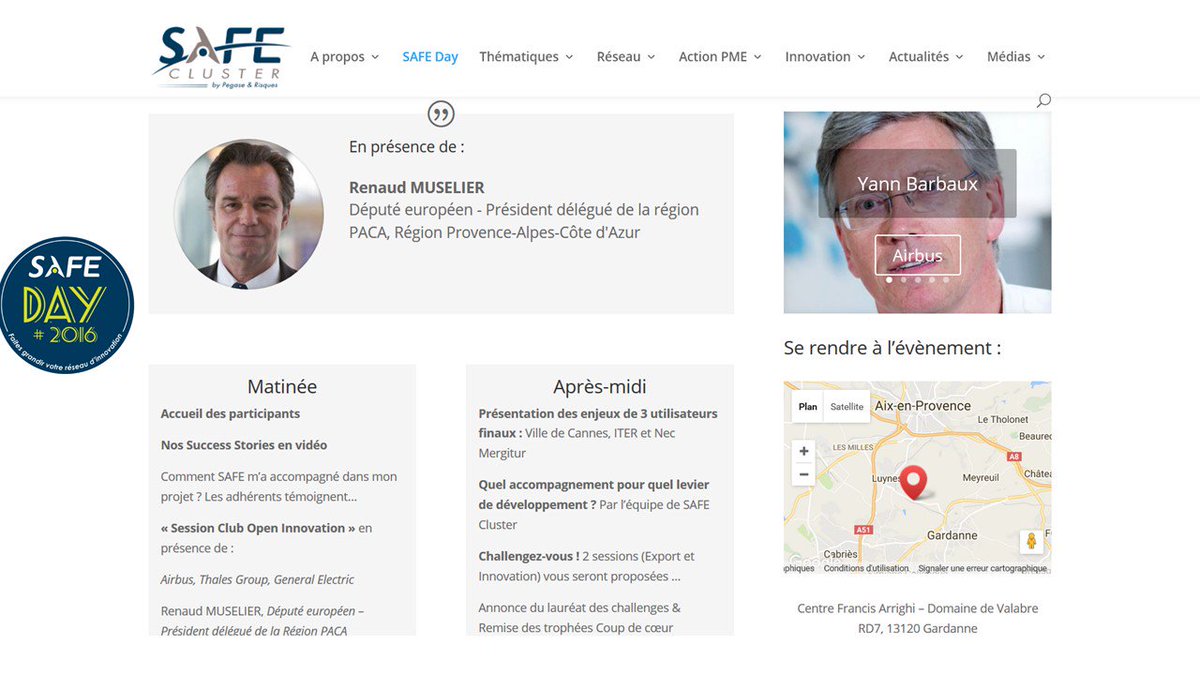
Task: Expand the Actualités dropdown
Action: [x=926, y=57]
